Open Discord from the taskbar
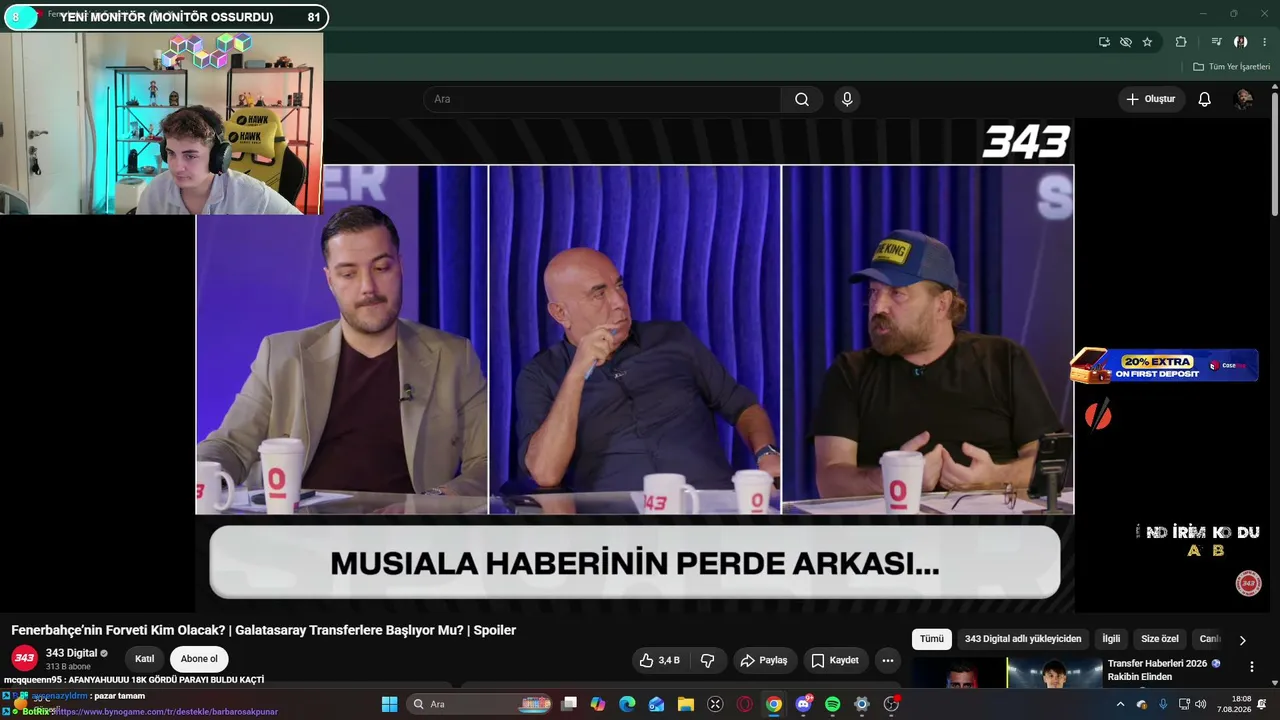 point(803,704)
